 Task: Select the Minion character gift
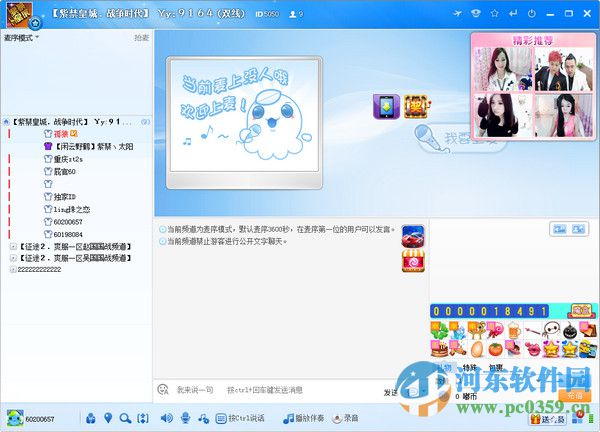(x=588, y=349)
